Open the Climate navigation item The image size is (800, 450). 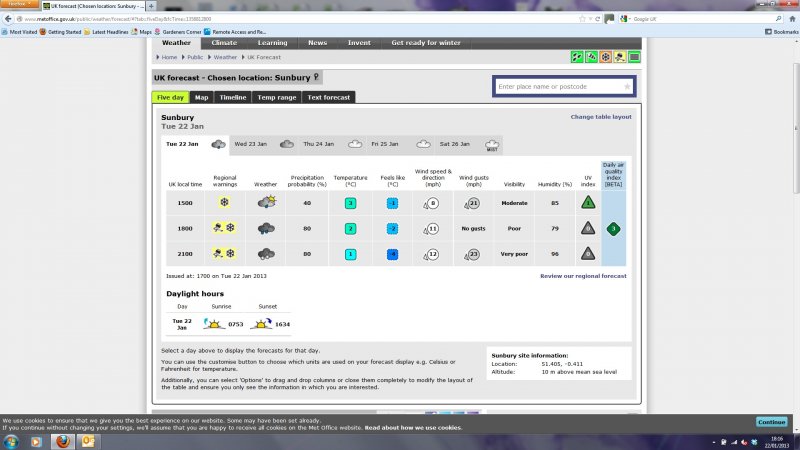[x=224, y=43]
